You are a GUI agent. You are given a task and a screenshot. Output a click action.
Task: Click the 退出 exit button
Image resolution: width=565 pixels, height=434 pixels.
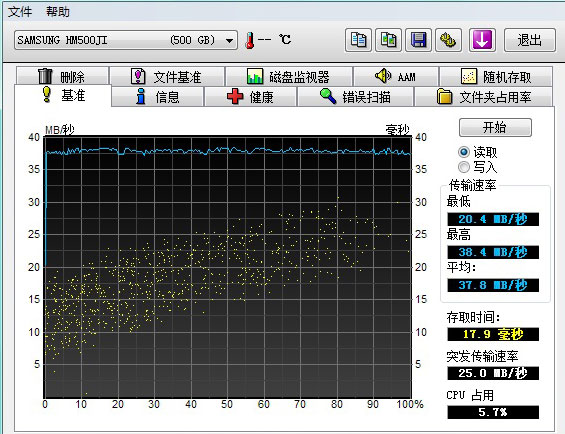pyautogui.click(x=529, y=40)
